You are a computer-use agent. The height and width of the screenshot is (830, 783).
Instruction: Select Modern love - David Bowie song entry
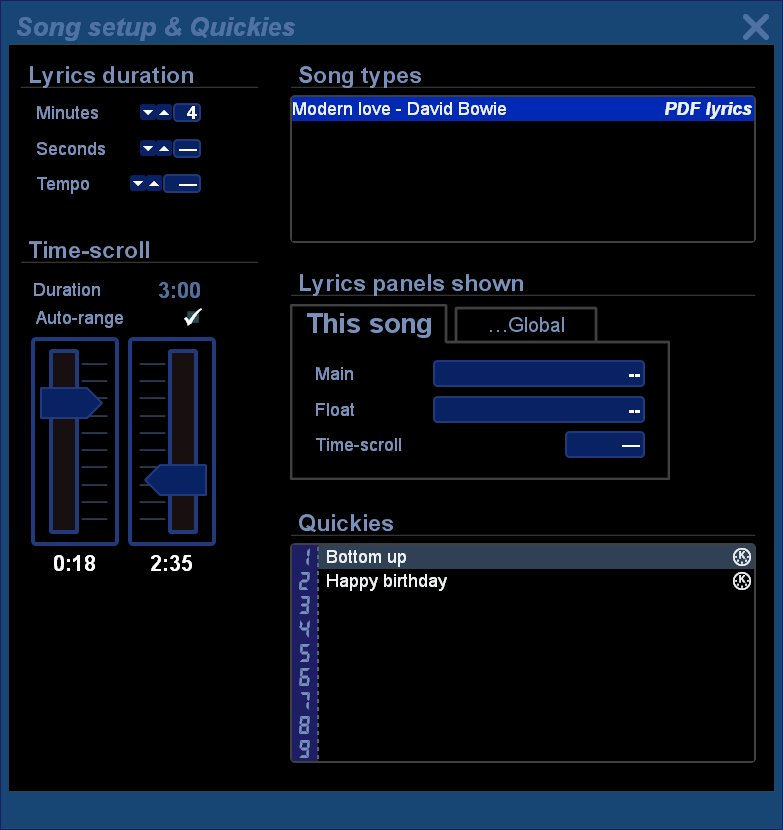pos(522,109)
